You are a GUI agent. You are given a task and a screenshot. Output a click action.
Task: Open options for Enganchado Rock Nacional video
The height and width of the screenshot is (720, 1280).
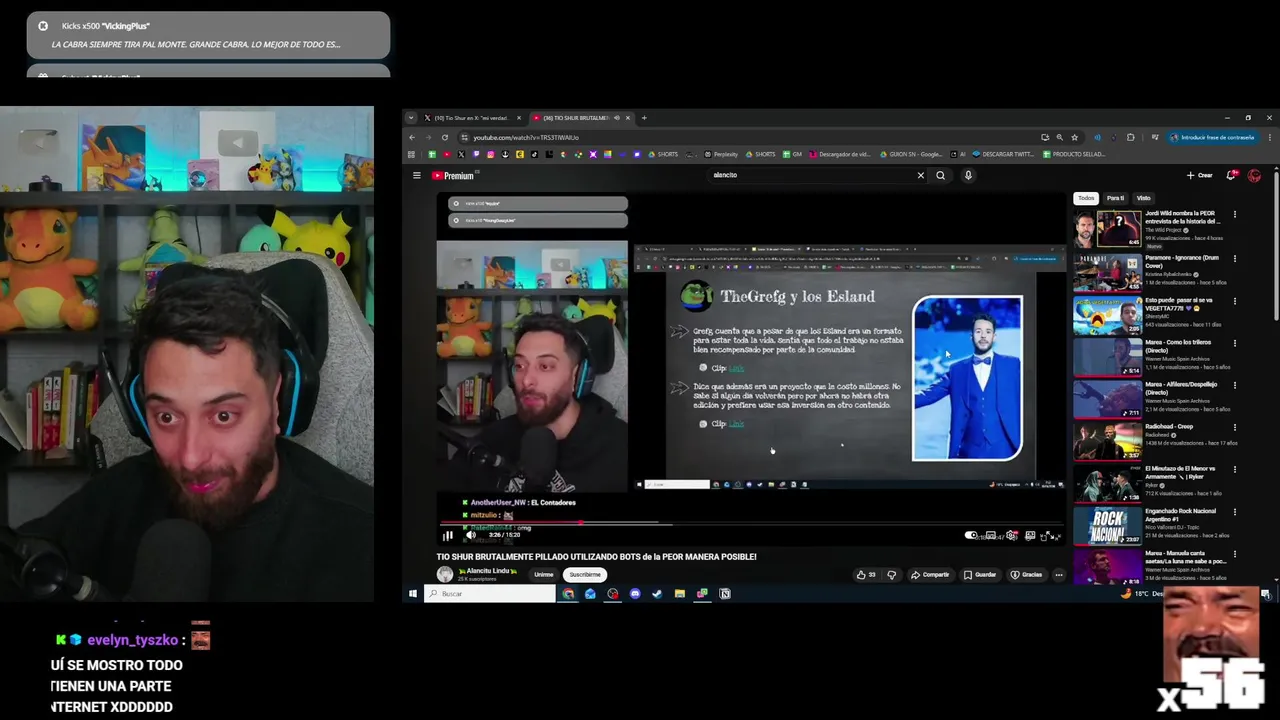[1235, 511]
